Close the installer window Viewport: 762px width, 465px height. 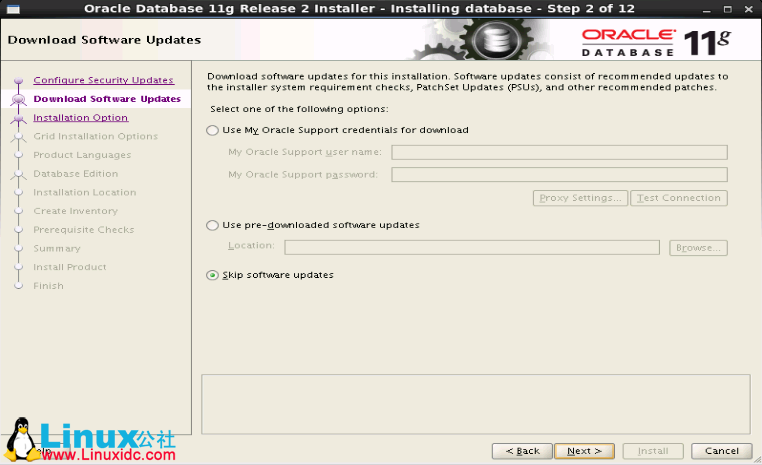point(749,9)
